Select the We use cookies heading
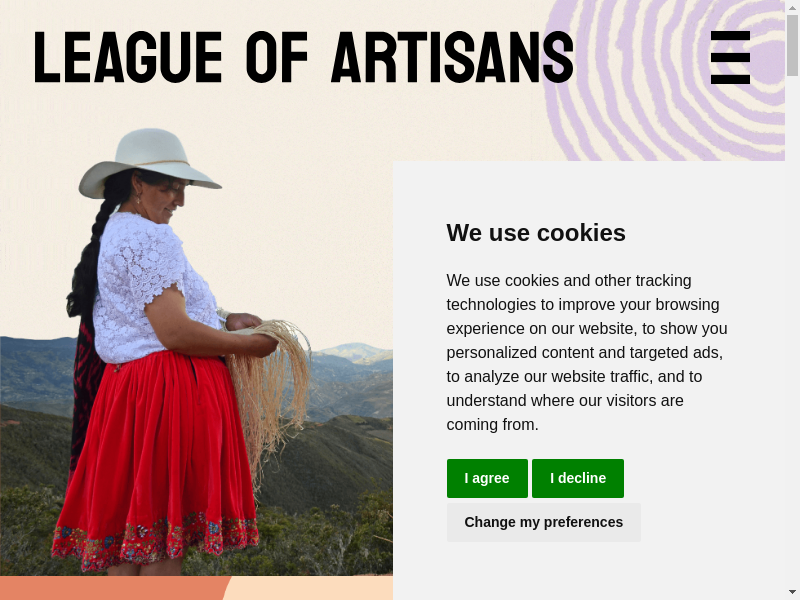Viewport: 800px width, 600px height. pyautogui.click(x=536, y=233)
